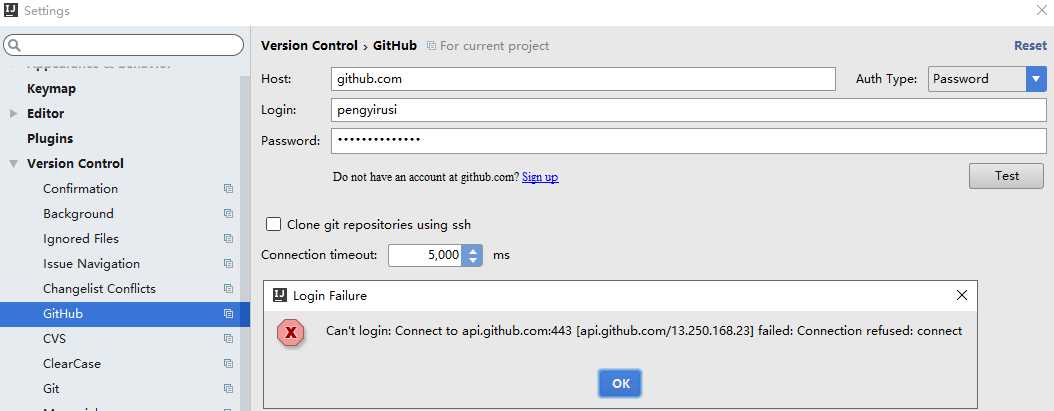Click the Reset link
1054x411 pixels.
point(1030,46)
